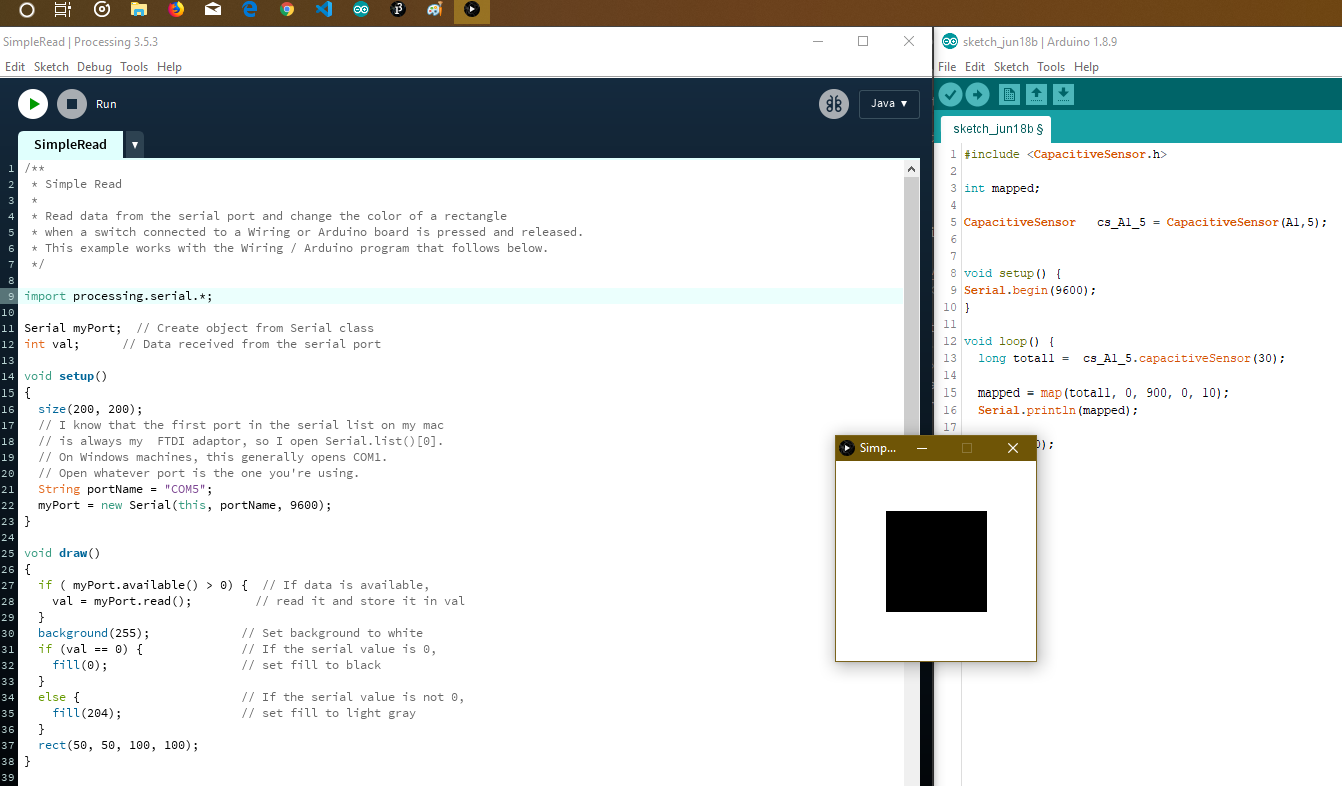
Task: Open File Explorer from the taskbar
Action: (x=139, y=10)
